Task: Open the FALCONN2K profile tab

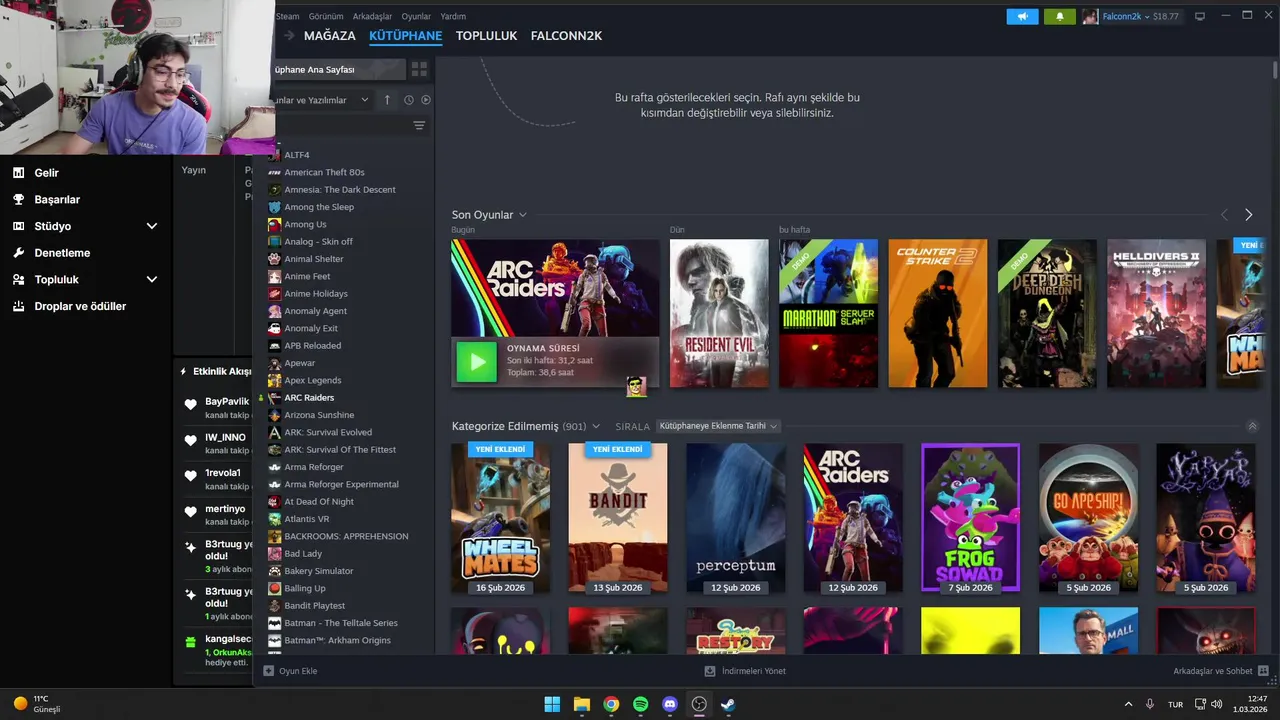Action: pos(566,36)
